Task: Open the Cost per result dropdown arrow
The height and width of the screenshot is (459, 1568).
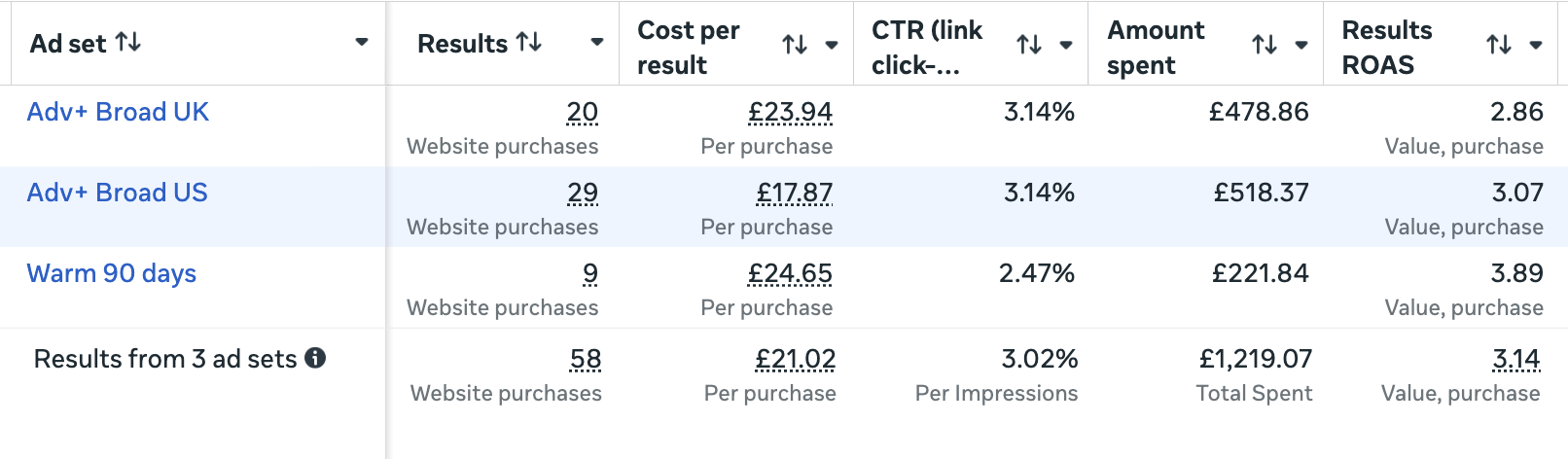Action: tap(832, 45)
